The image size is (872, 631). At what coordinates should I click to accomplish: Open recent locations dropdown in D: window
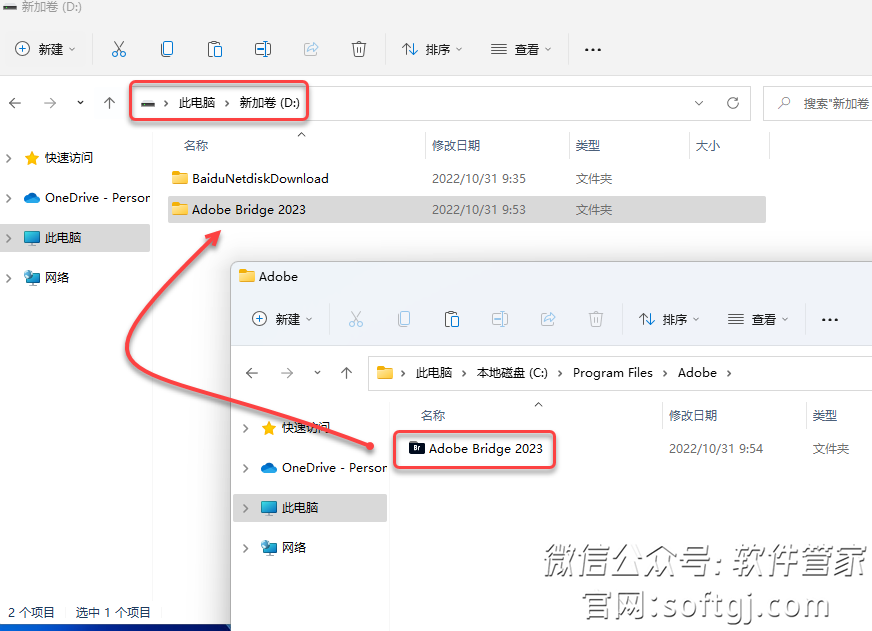(81, 103)
